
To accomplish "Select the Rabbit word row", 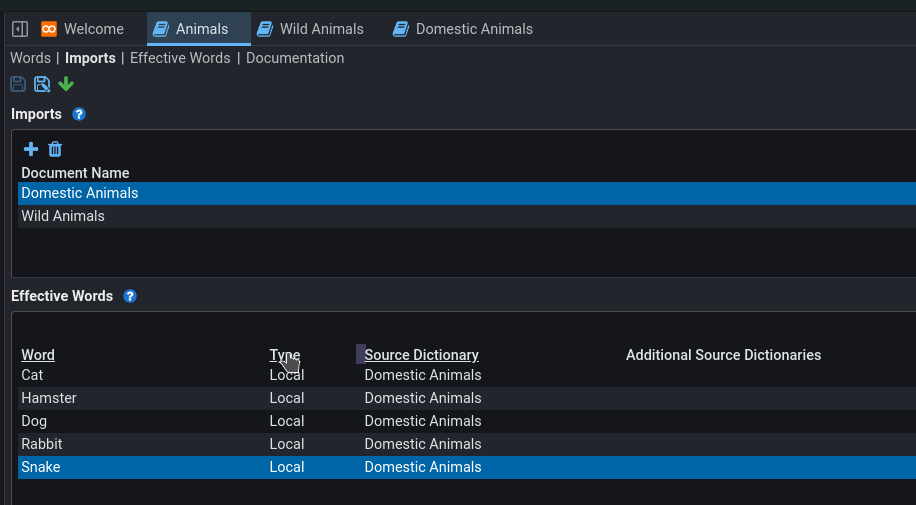I will pyautogui.click(x=42, y=444).
